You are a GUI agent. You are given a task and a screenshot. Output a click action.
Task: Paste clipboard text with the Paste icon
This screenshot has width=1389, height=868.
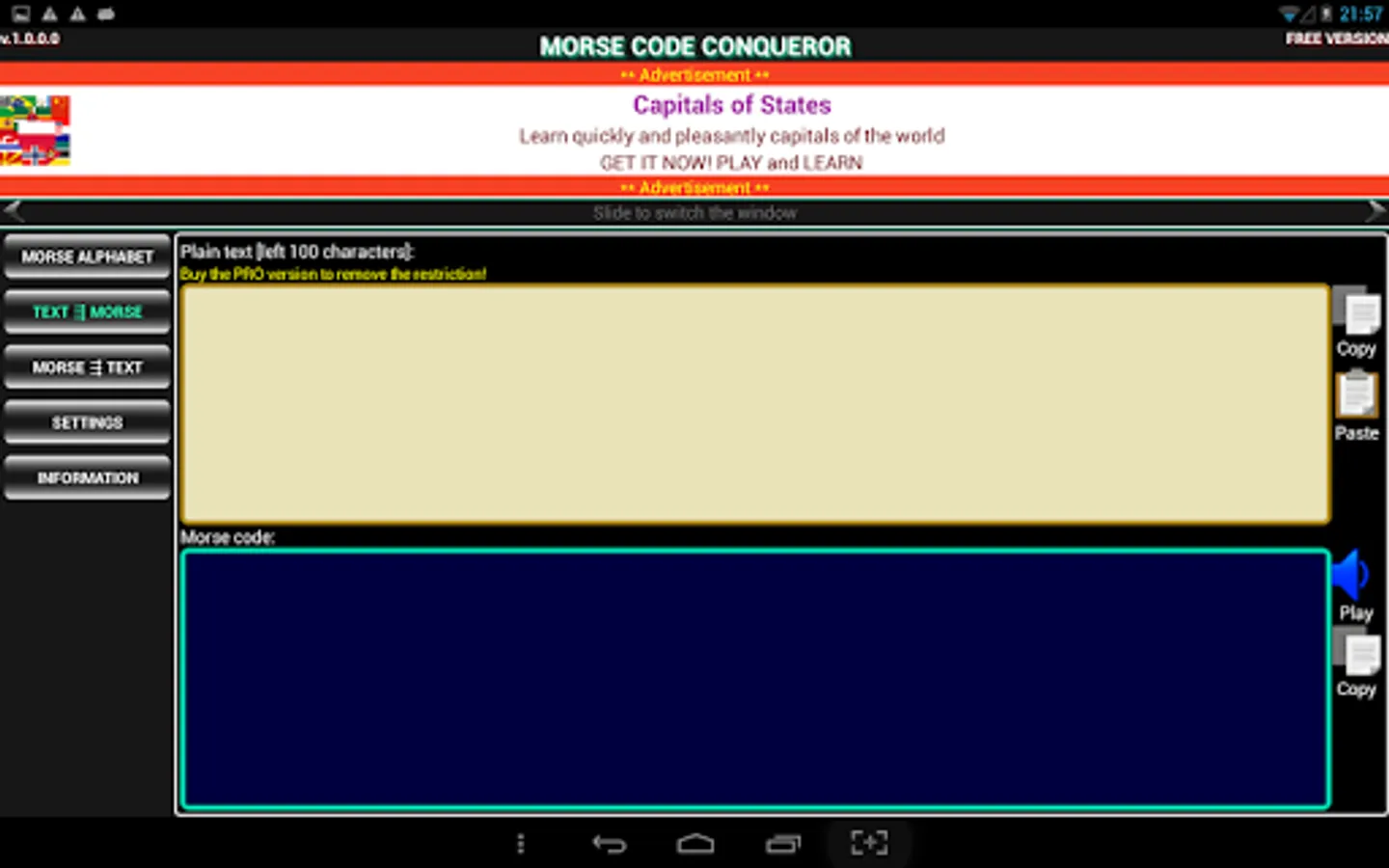click(x=1356, y=406)
